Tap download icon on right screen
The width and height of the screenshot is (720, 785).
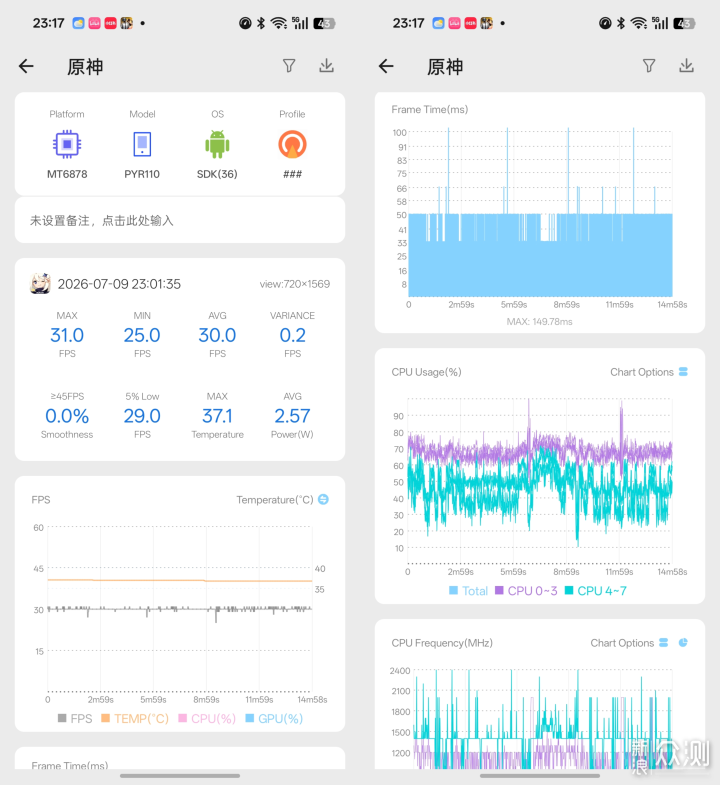[x=686, y=66]
